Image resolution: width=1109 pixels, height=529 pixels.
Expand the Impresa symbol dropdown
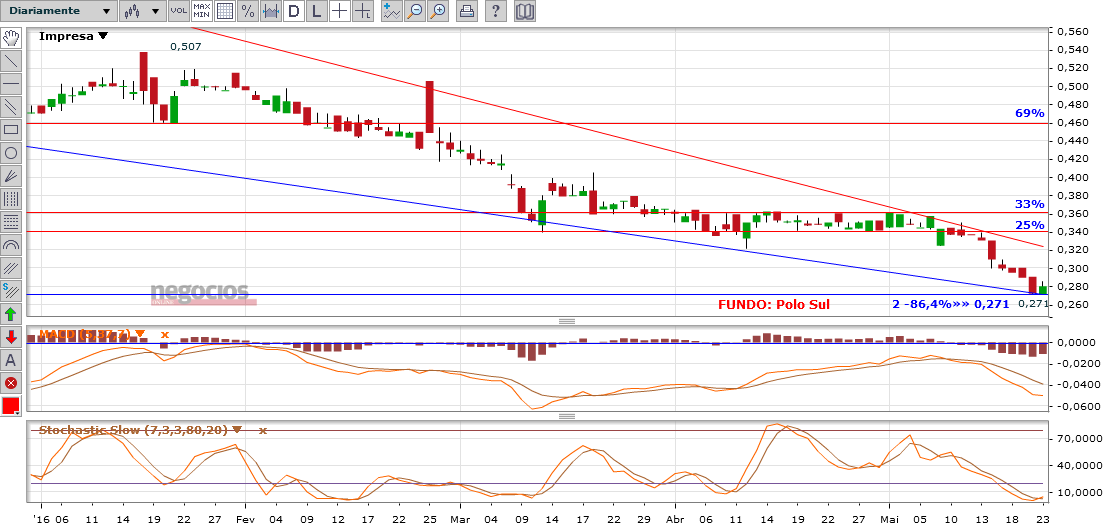click(103, 36)
